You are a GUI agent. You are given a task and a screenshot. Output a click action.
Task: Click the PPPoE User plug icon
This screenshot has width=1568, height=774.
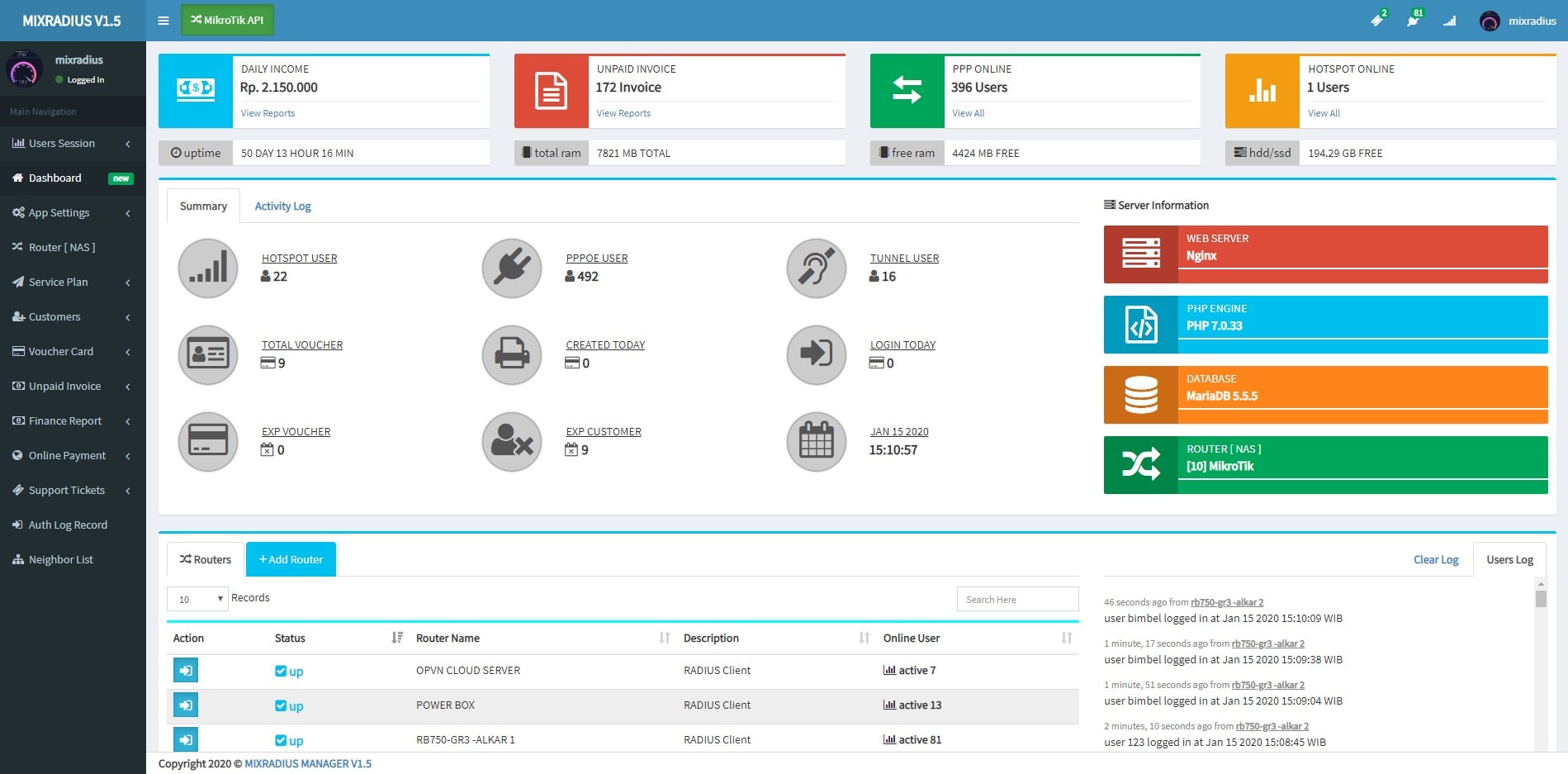(x=512, y=268)
